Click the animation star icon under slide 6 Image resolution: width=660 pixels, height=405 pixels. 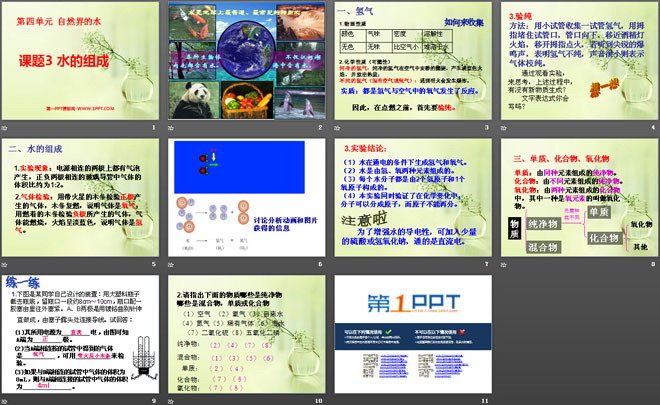pyautogui.click(x=171, y=265)
